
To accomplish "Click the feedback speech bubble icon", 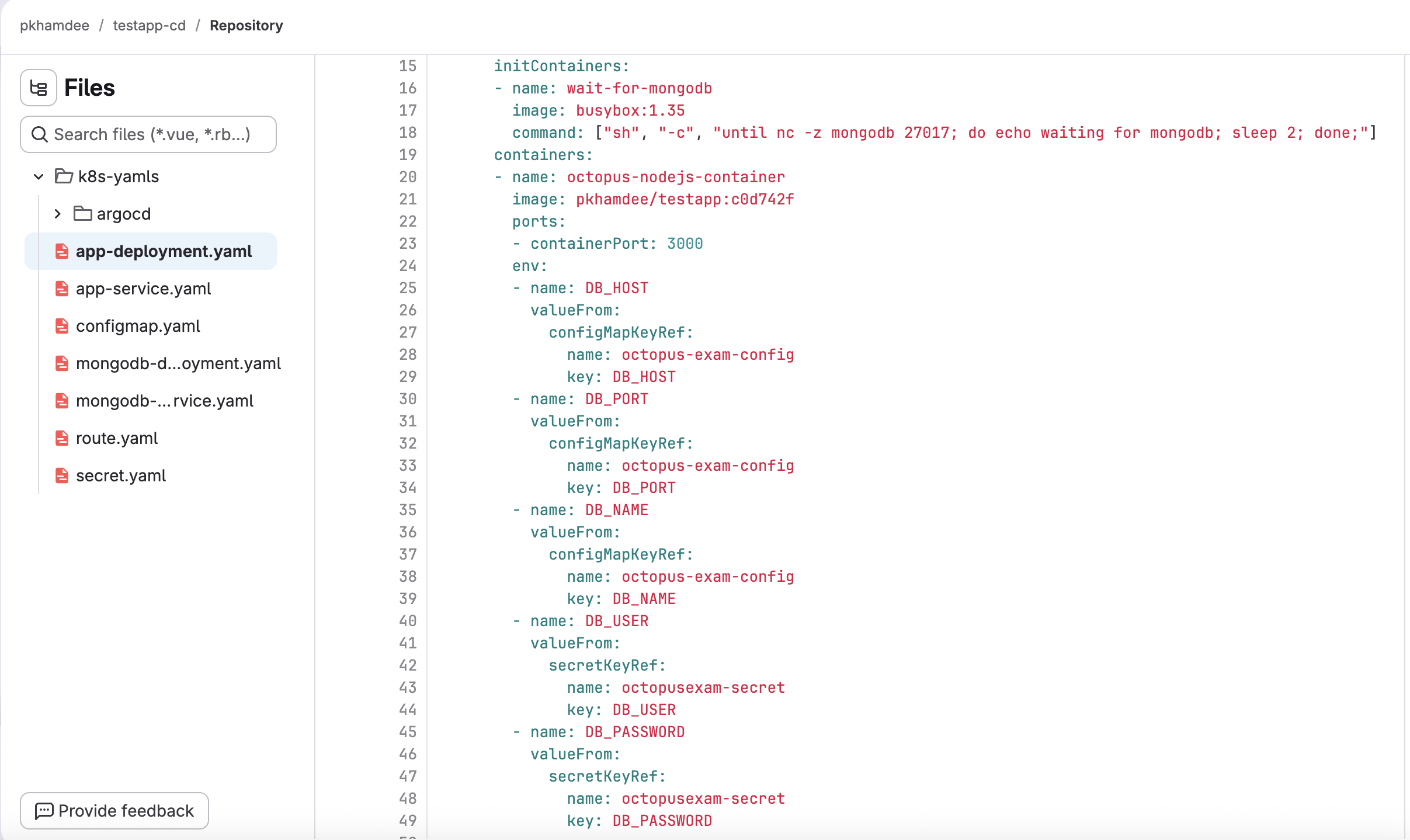I will (44, 811).
